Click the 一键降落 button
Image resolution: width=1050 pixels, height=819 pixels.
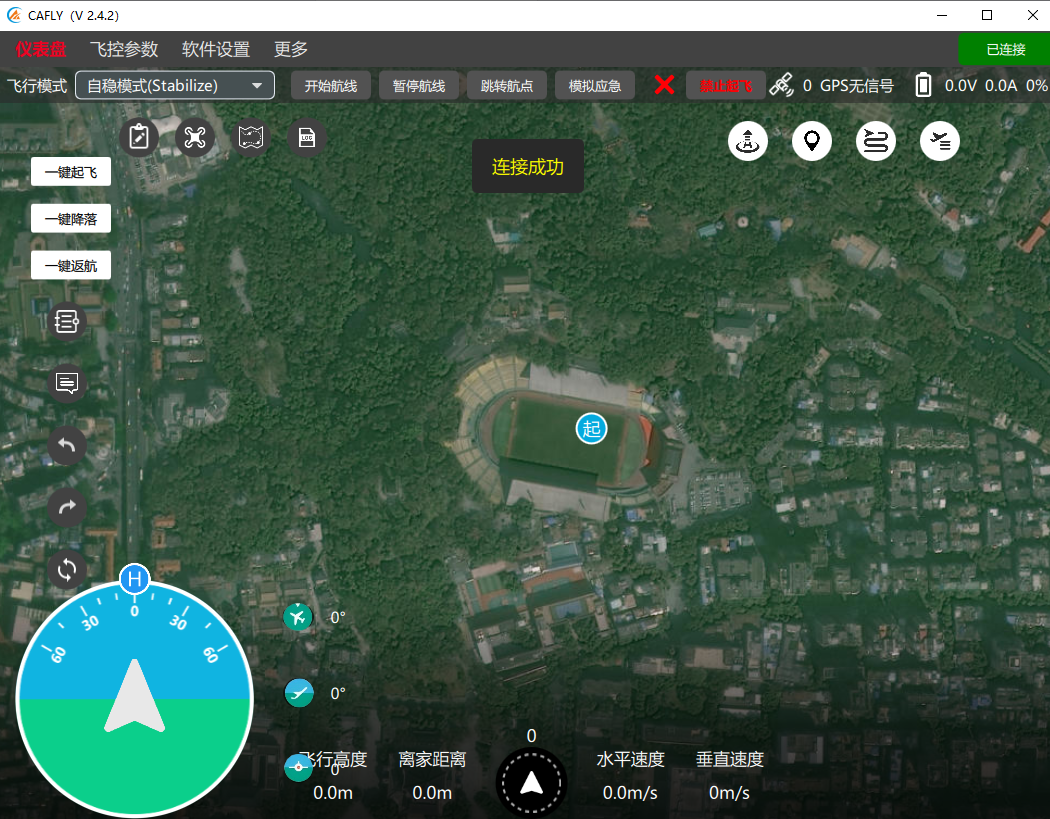tap(71, 219)
